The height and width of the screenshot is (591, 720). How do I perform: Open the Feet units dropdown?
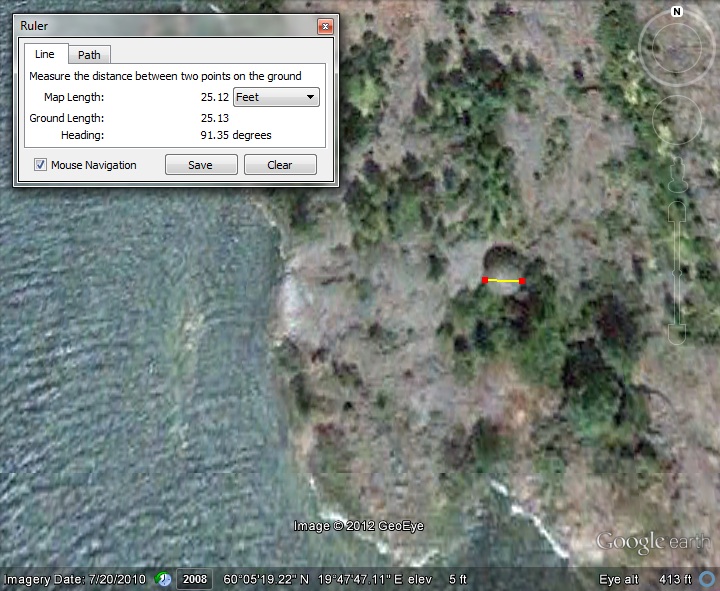(276, 97)
